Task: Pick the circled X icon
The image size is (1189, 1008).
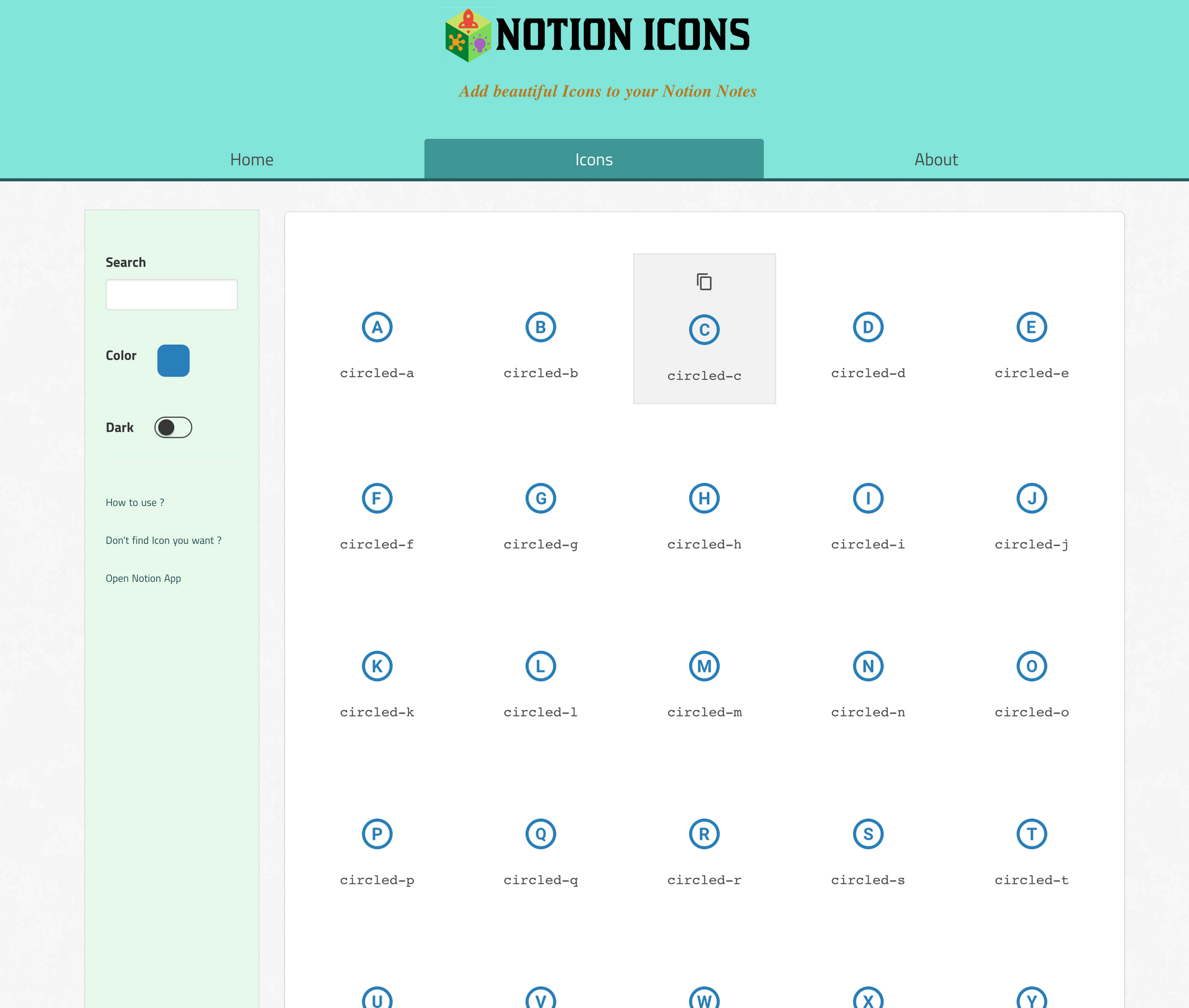Action: point(868,997)
